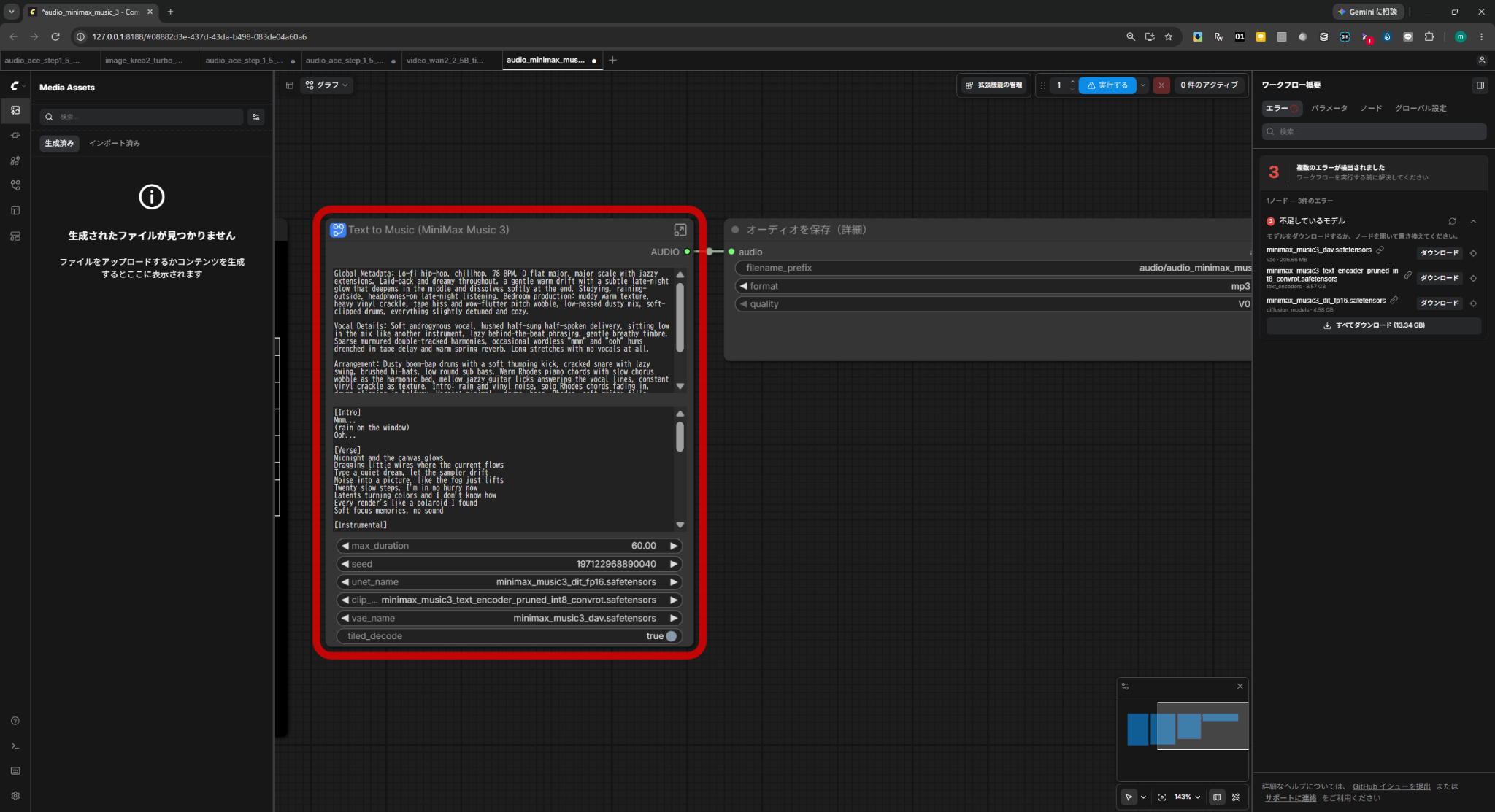The height and width of the screenshot is (812, 1495).
Task: Toggle the canvas panel layout icon beside グラフ
Action: coord(290,85)
